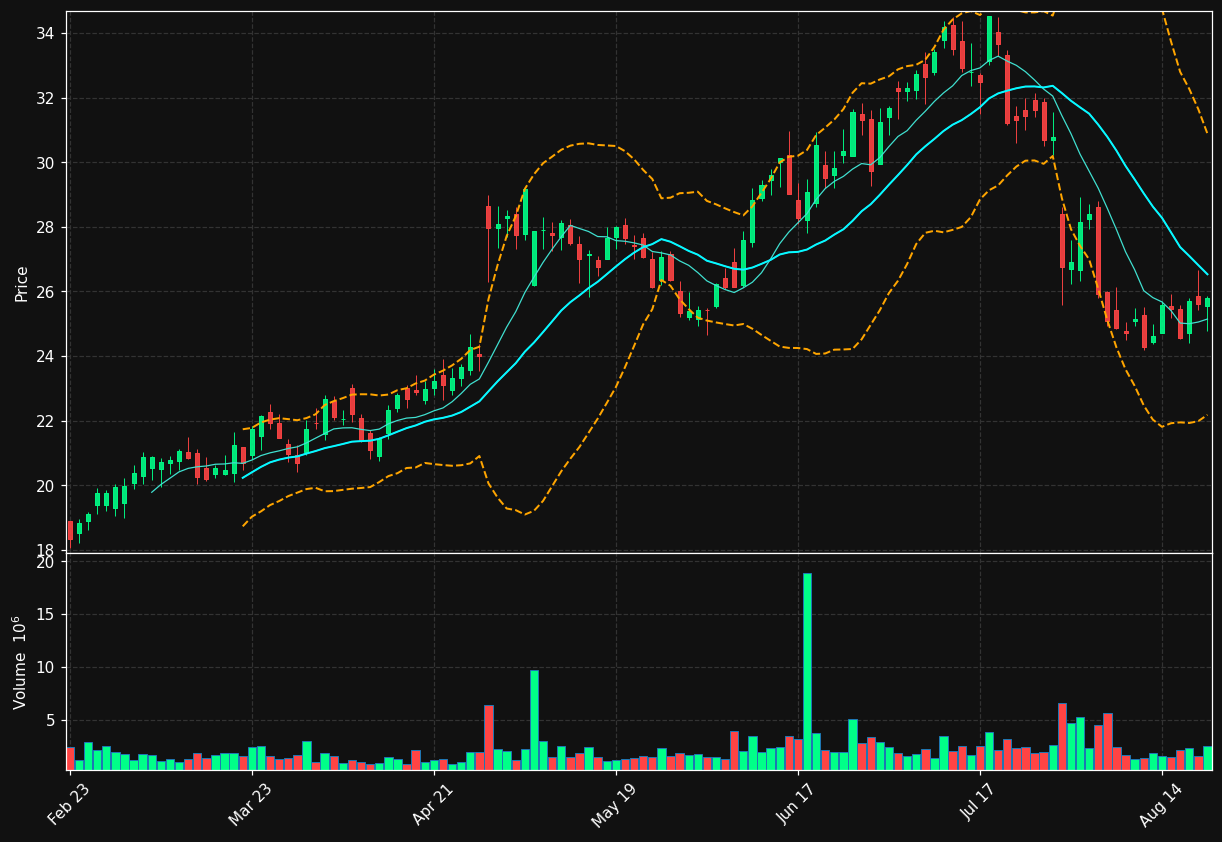Click the 10 volume axis tick
This screenshot has width=1222, height=842.
(x=47, y=668)
